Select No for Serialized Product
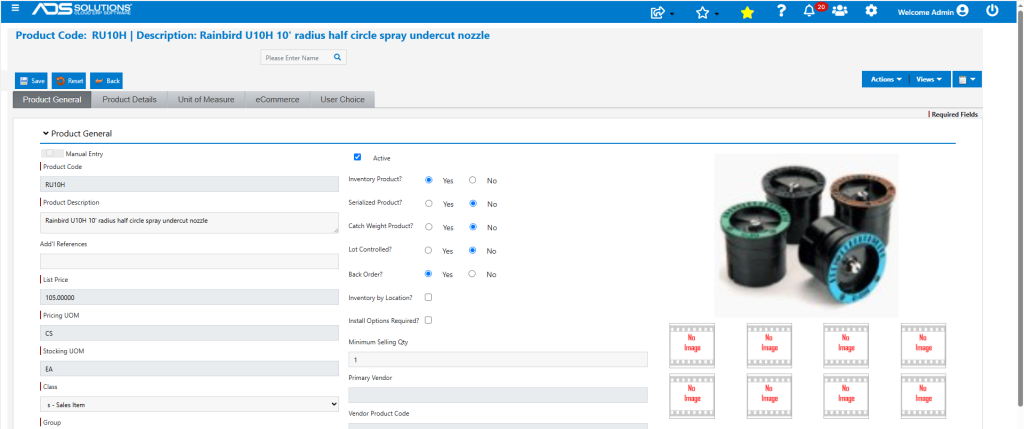Image resolution: width=1024 pixels, height=429 pixels. pyautogui.click(x=473, y=204)
